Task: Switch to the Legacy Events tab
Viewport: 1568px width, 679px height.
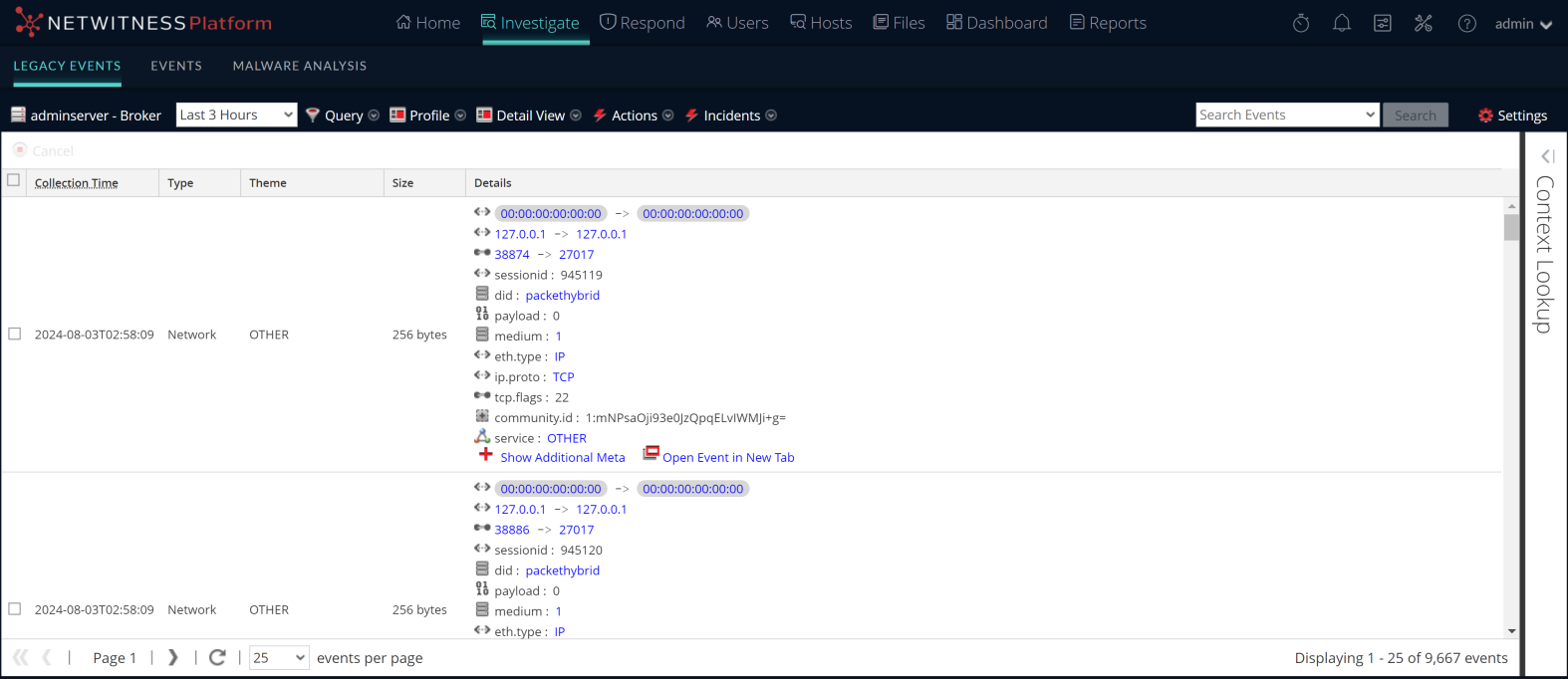Action: coord(67,66)
